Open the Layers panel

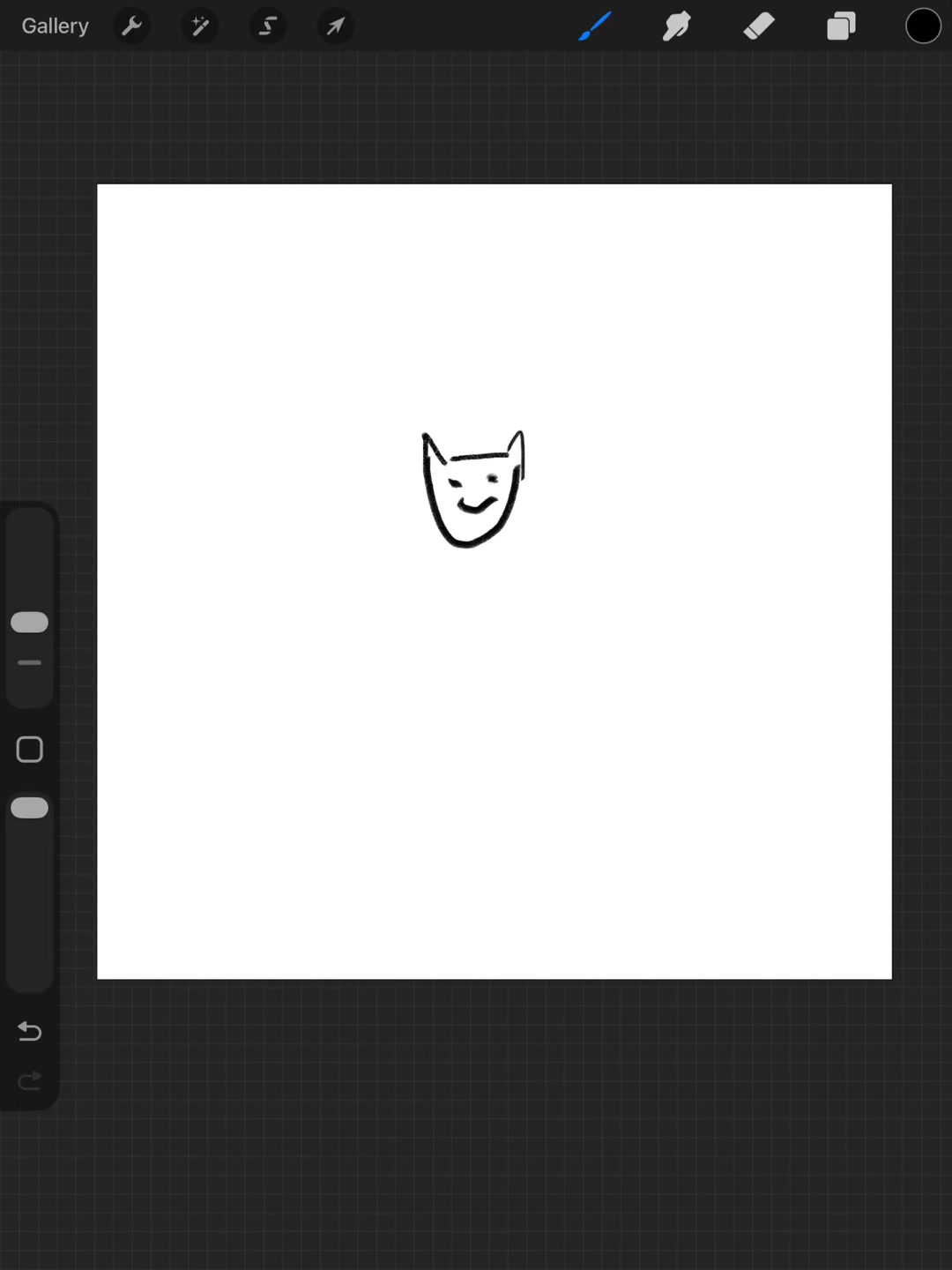(x=841, y=26)
